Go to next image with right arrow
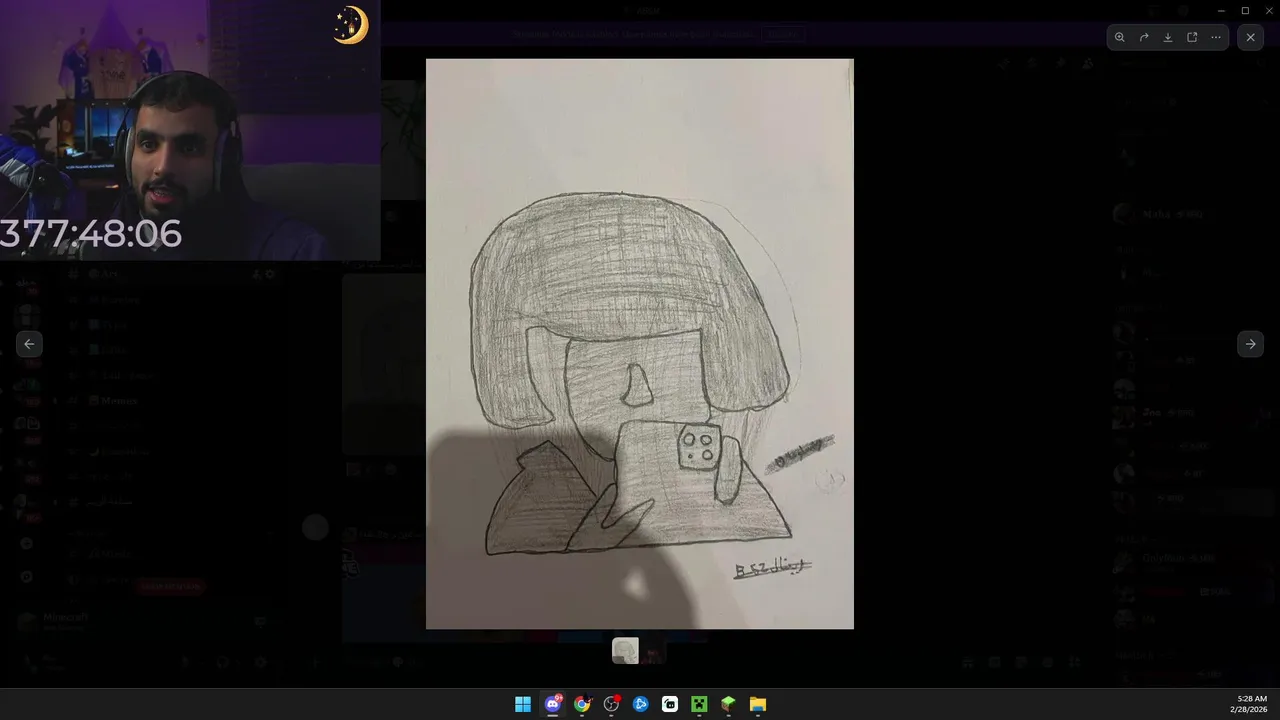The width and height of the screenshot is (1280, 720). click(x=1250, y=344)
